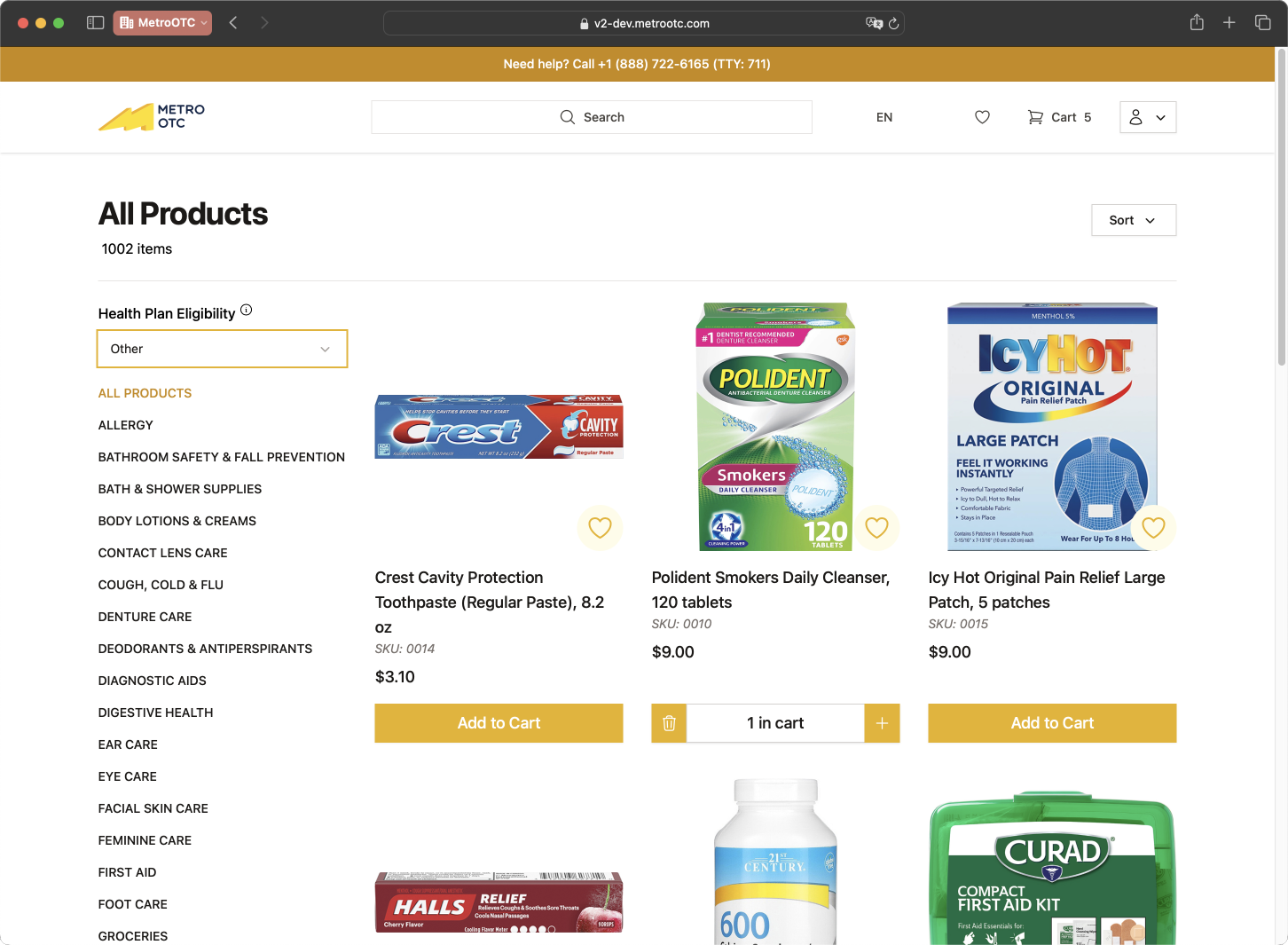Add Icy Hot patch to cart
The width and height of the screenshot is (1288, 945).
pos(1052,723)
